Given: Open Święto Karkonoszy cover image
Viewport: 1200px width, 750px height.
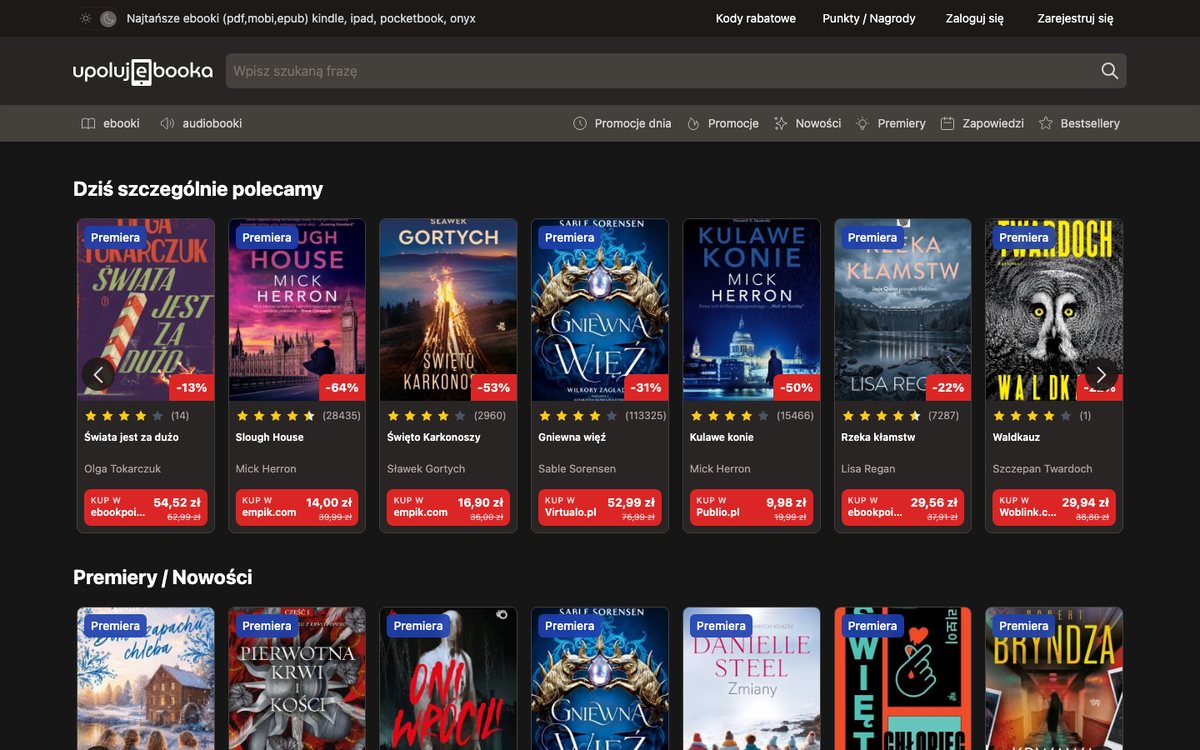Looking at the screenshot, I should pyautogui.click(x=448, y=310).
